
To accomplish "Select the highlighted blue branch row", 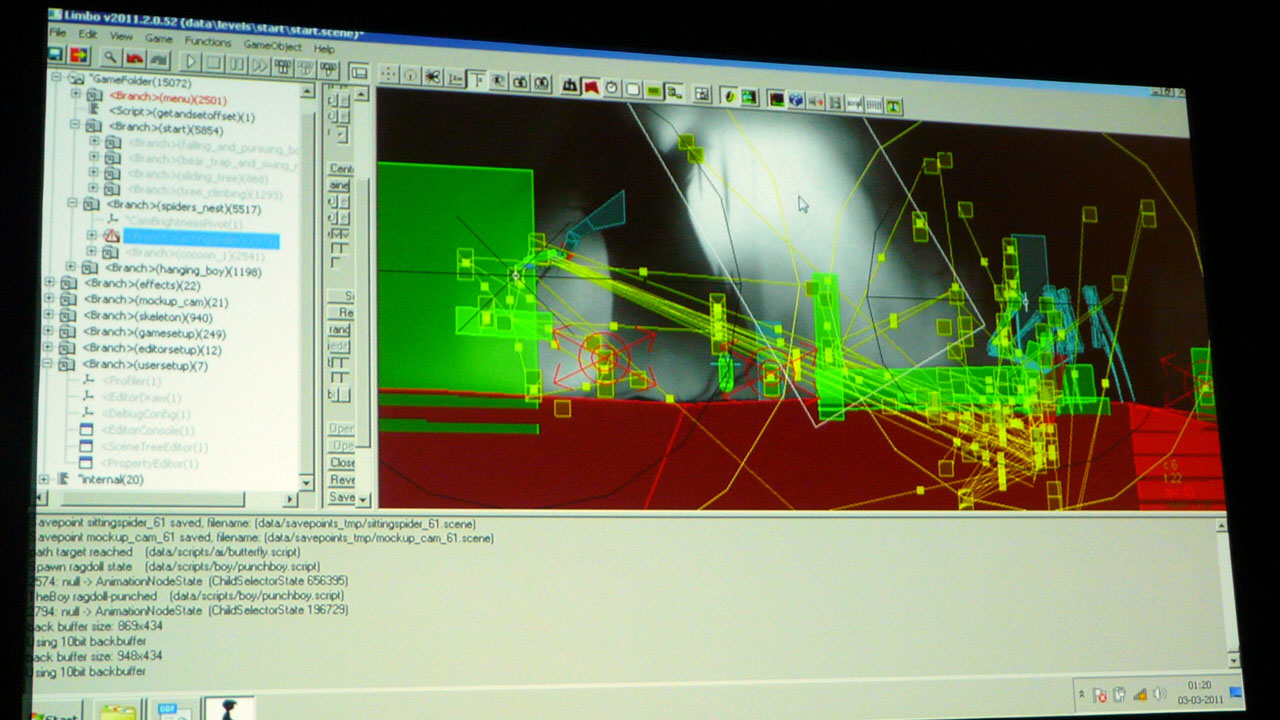I will [x=201, y=240].
